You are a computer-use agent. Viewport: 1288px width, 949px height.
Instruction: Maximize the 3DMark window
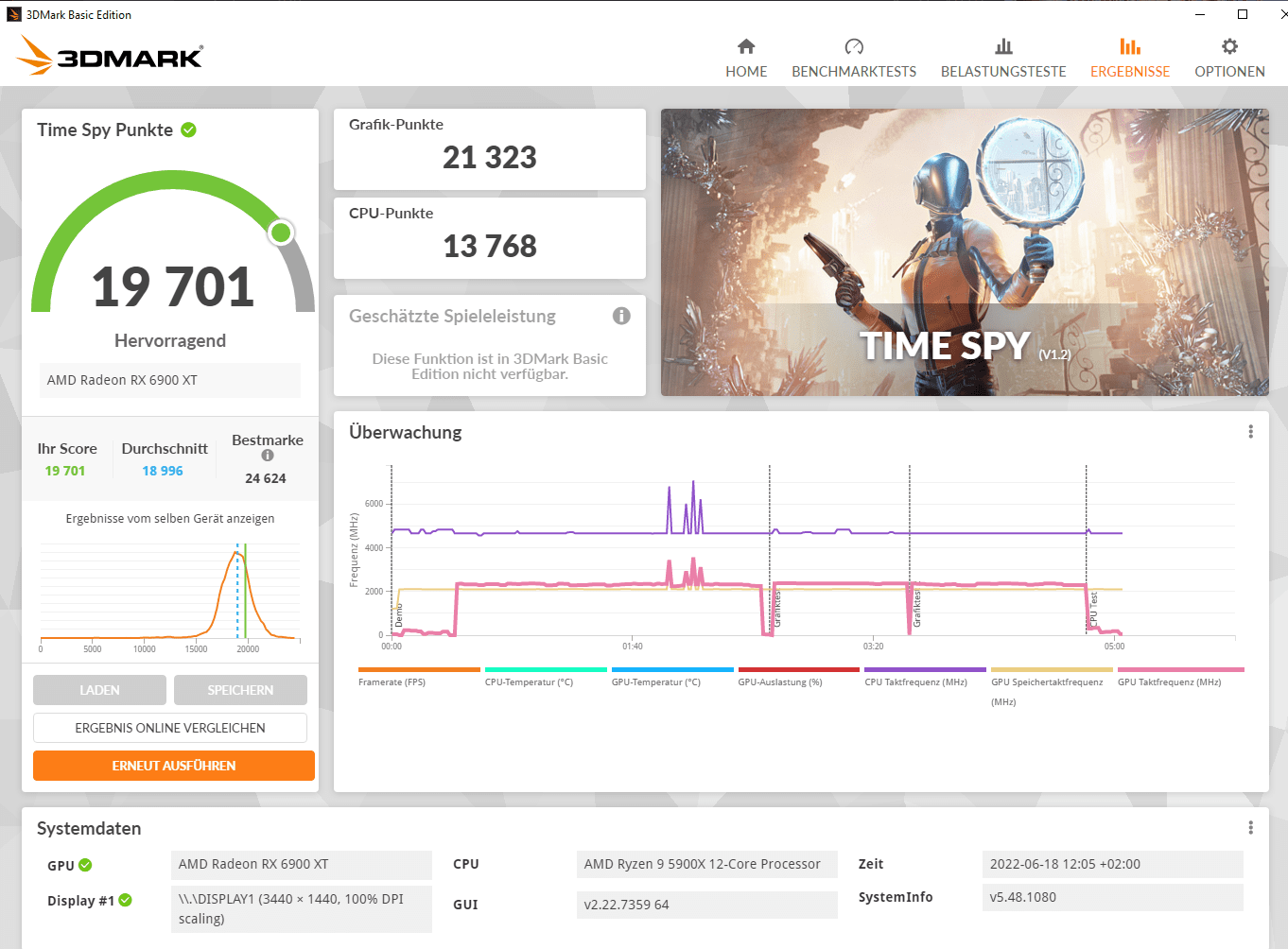tap(1243, 14)
